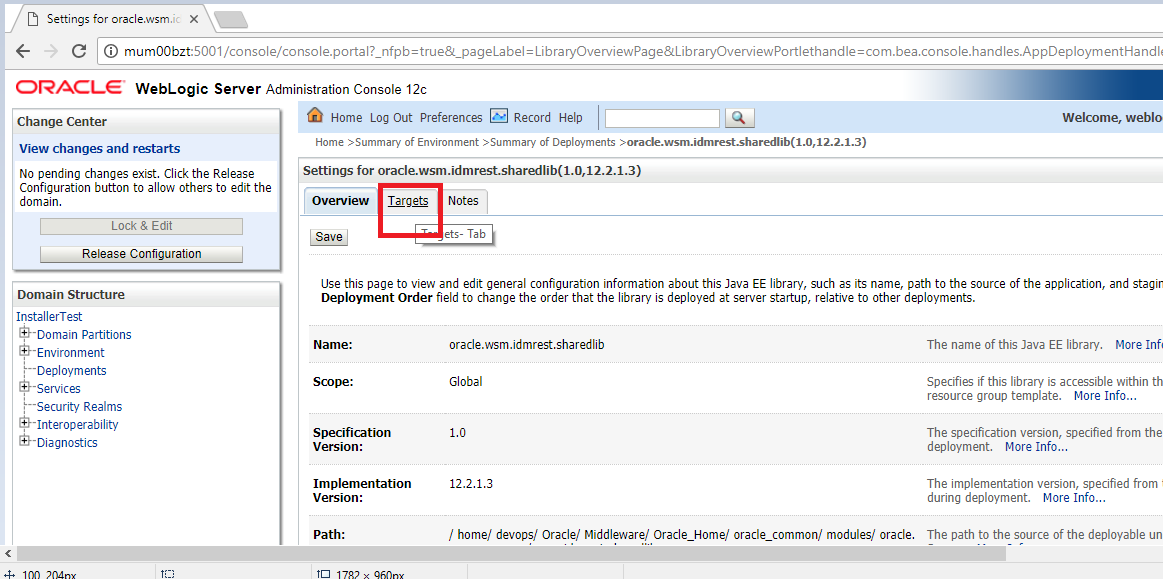Image resolution: width=1163 pixels, height=579 pixels.
Task: Open Deployments in Domain Structure
Action: [71, 370]
